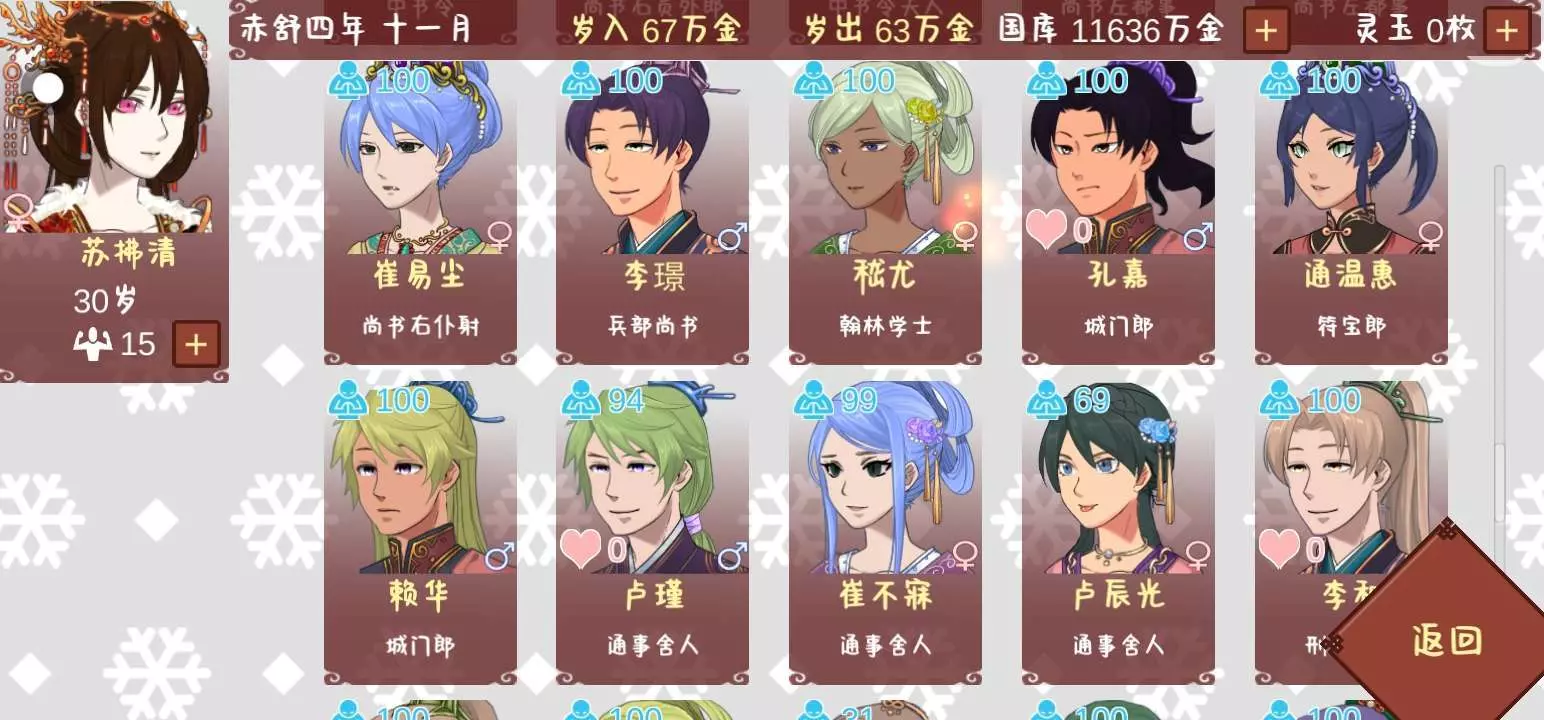Tap the female symbol on 通温惠's card

point(1431,237)
